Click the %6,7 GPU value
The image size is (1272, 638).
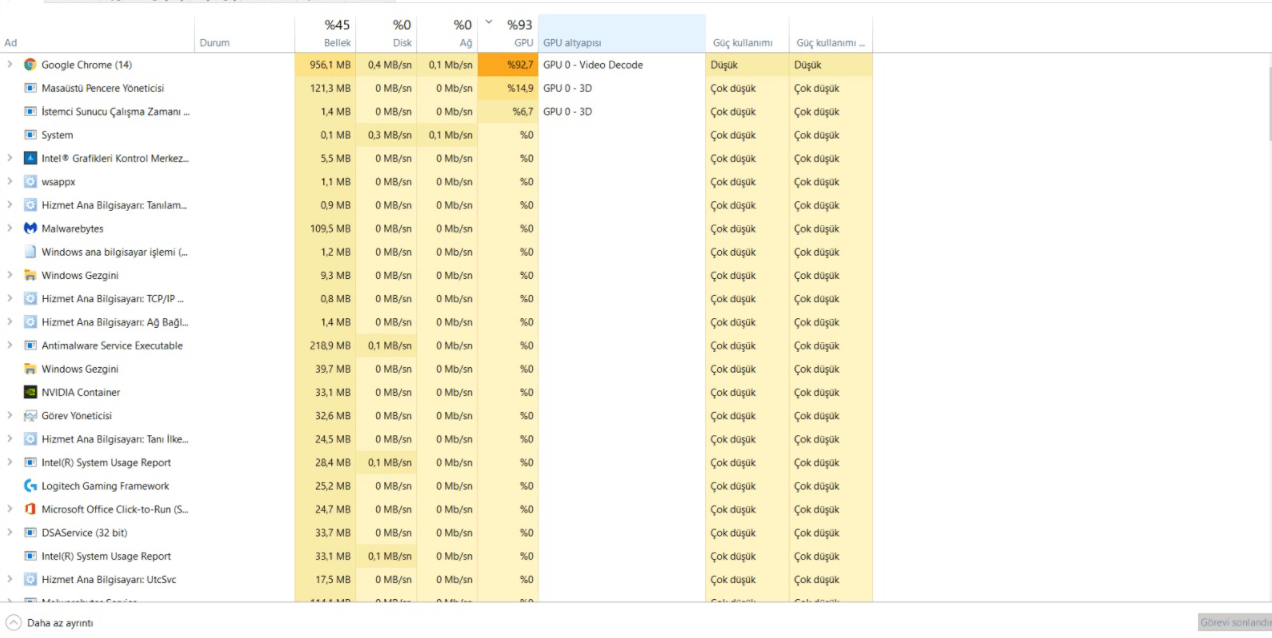point(523,112)
